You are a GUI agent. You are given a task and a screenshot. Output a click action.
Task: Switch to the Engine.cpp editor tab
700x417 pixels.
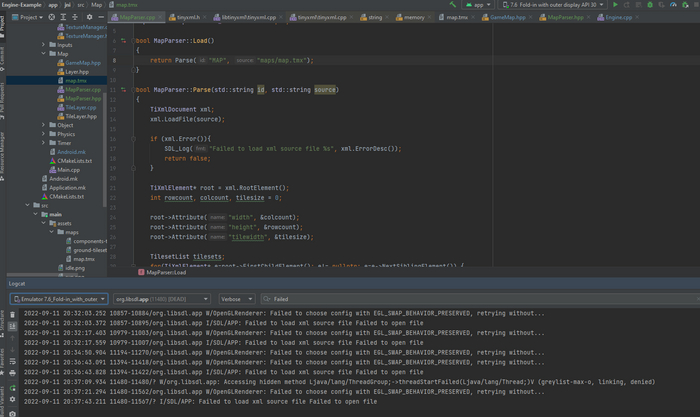point(617,18)
